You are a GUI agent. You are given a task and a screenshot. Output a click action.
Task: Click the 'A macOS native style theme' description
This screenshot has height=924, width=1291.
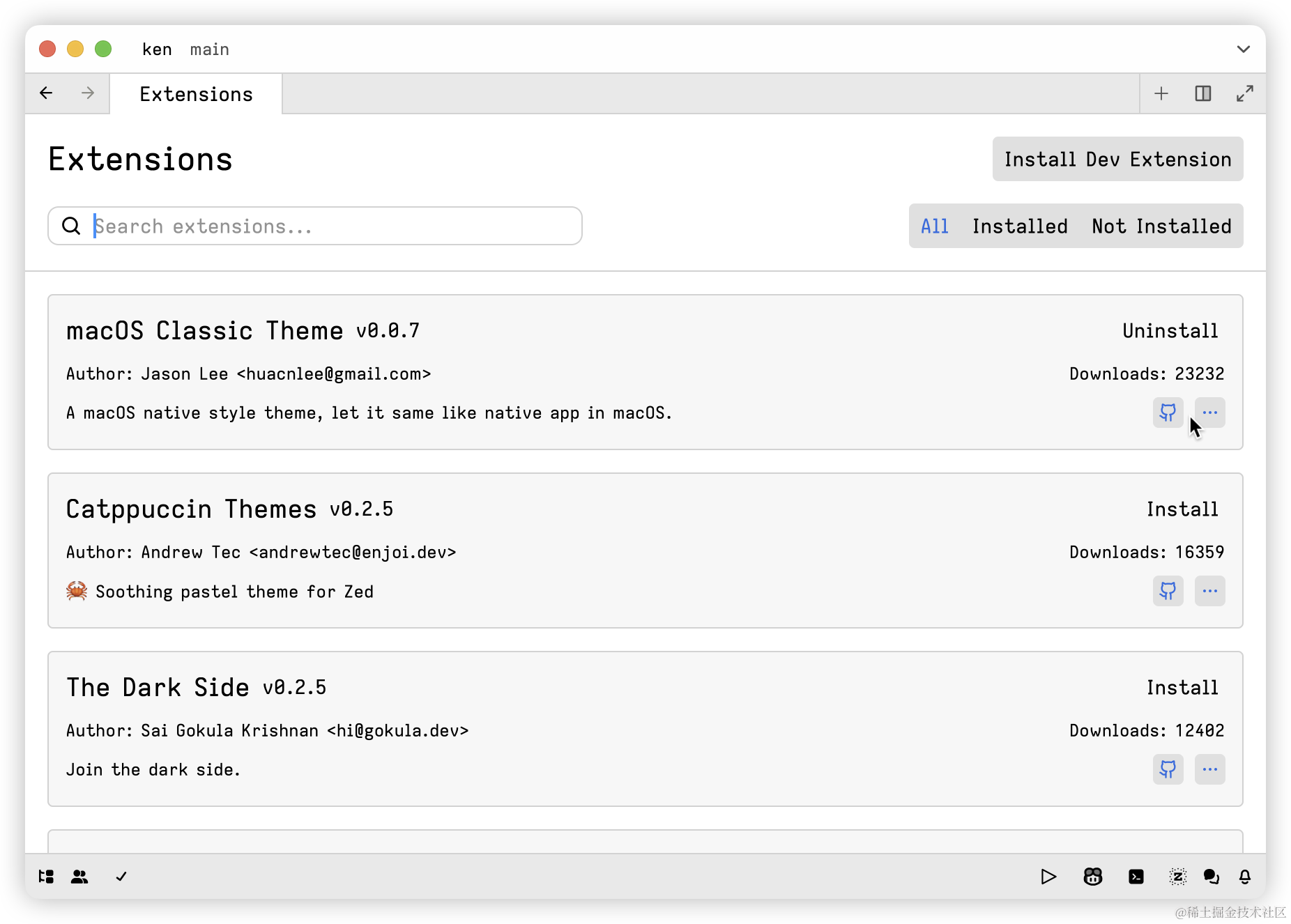369,413
